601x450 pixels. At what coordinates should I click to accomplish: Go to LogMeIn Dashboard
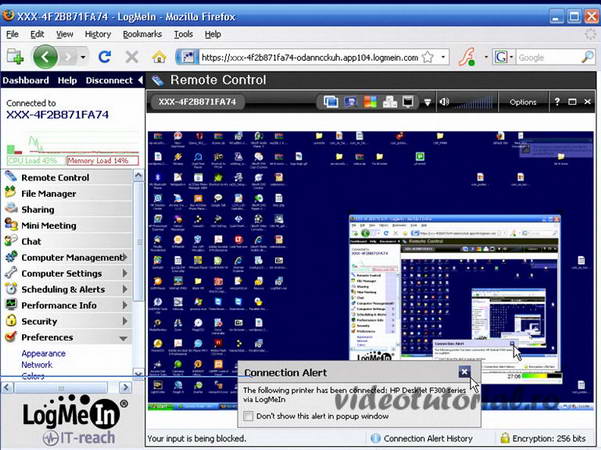click(26, 80)
